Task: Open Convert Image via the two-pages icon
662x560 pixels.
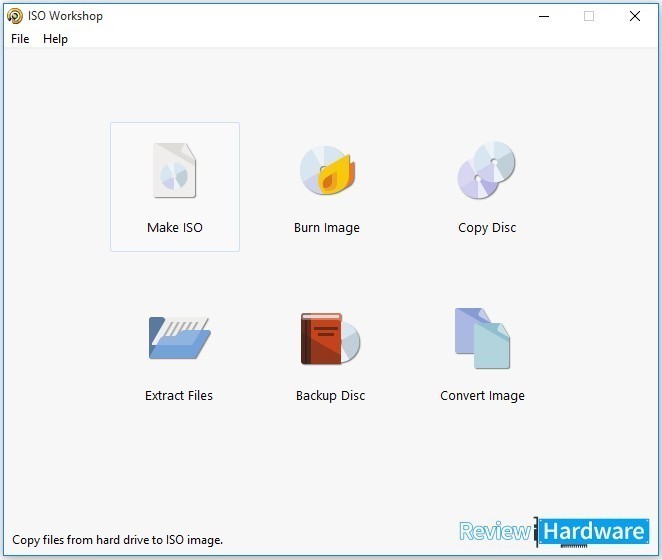Action: click(482, 338)
